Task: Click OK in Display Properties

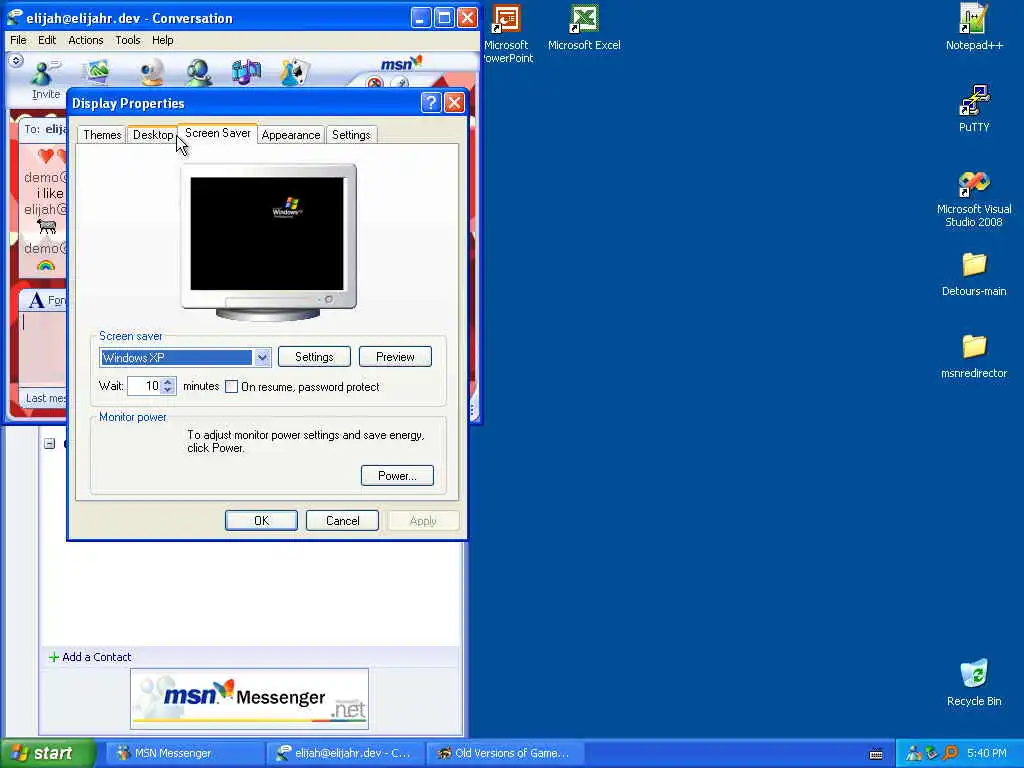Action: click(261, 520)
